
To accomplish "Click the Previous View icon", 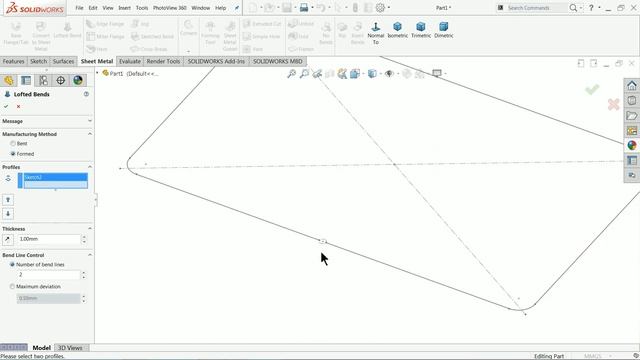I will click(x=317, y=73).
